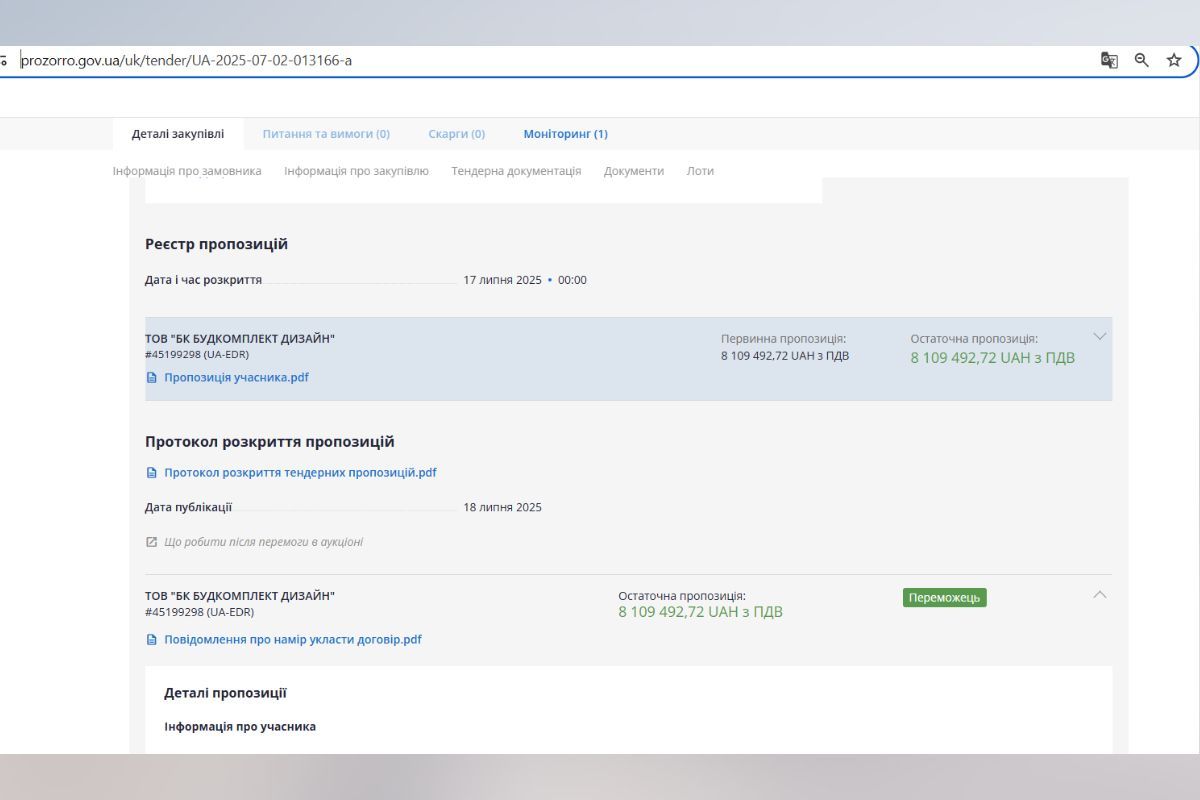Select the Деталі закупівлі tab
This screenshot has height=800, width=1200.
click(x=178, y=134)
